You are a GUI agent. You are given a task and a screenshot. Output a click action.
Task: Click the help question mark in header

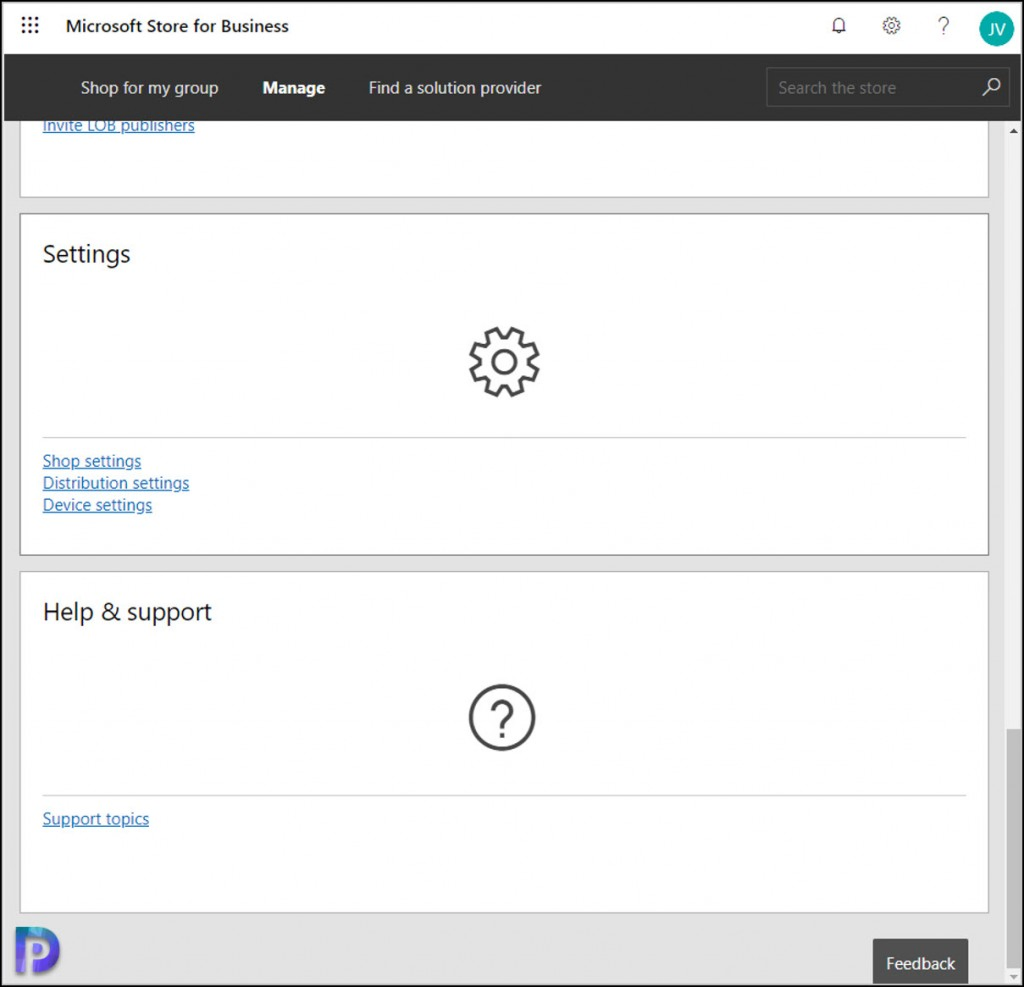[943, 25]
